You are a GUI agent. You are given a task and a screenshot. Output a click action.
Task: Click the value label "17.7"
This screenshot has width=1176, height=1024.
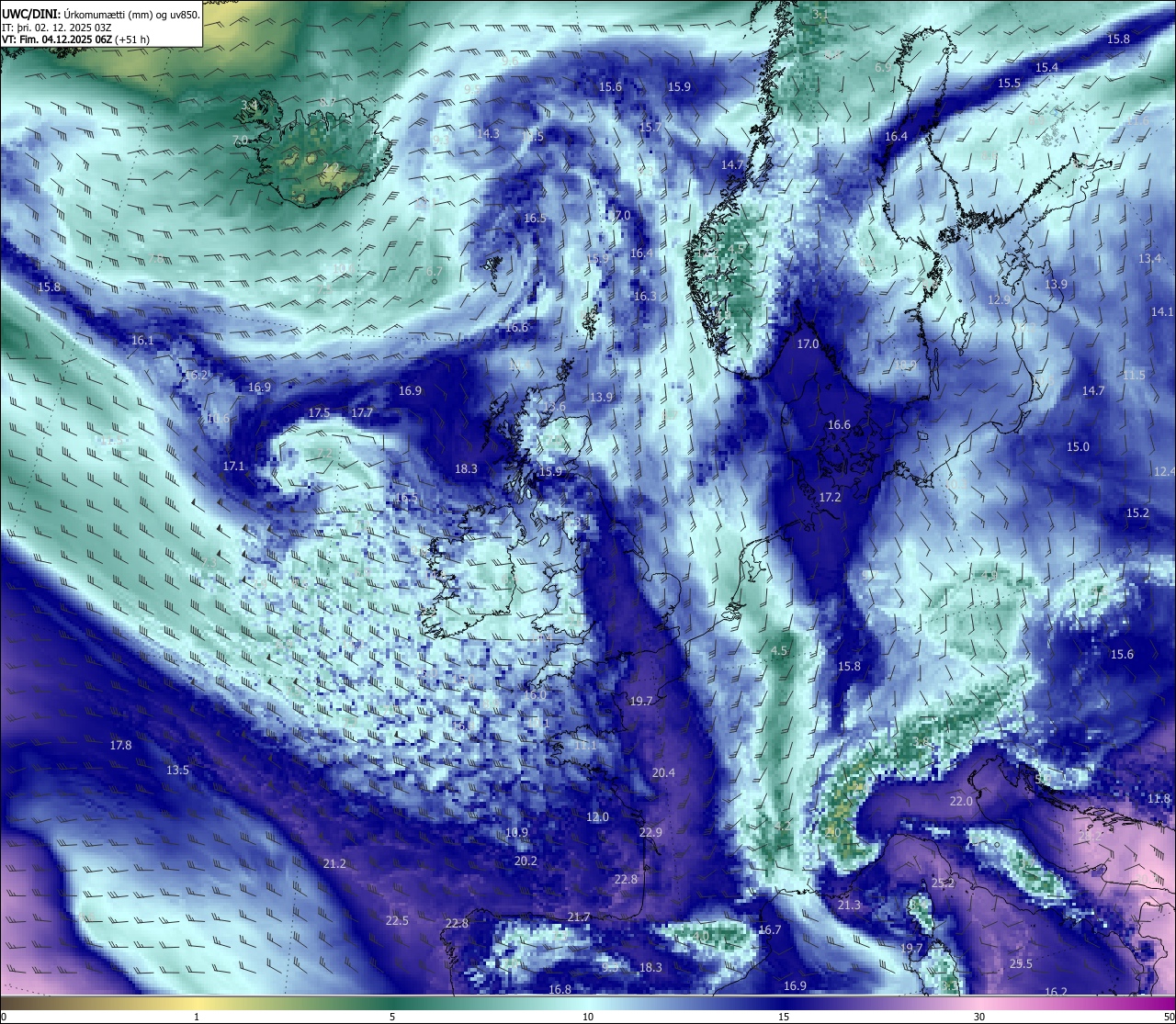pyautogui.click(x=362, y=413)
